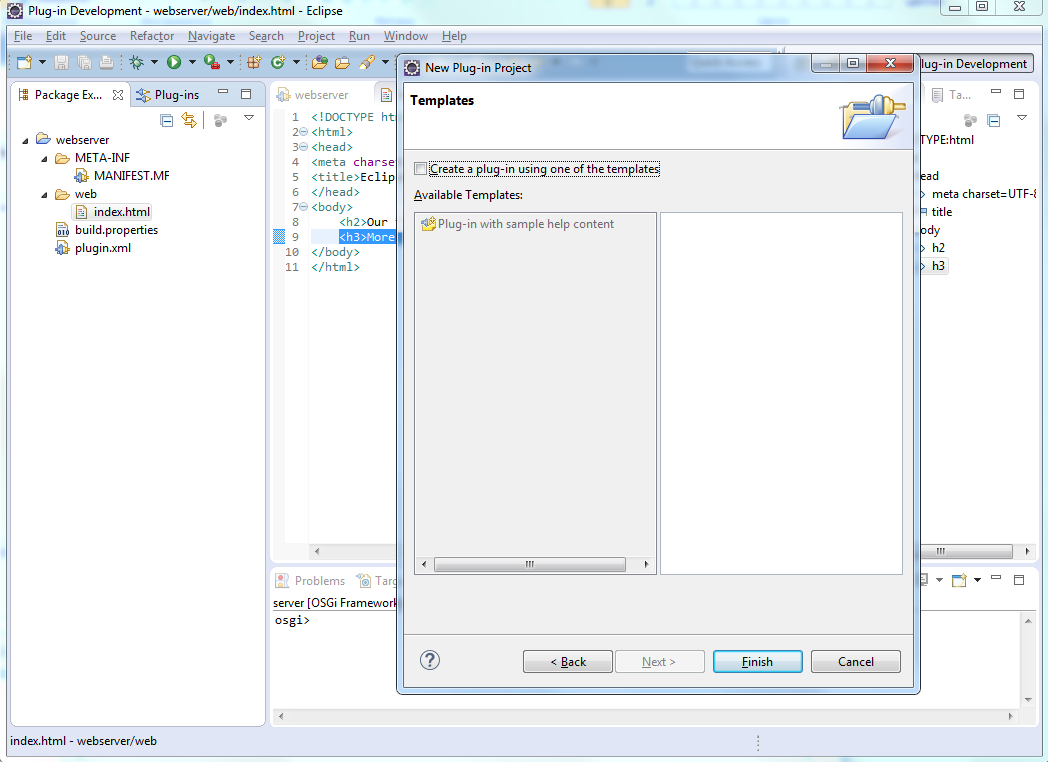Select build.properties file
This screenshot has width=1048, height=762.
[x=107, y=230]
